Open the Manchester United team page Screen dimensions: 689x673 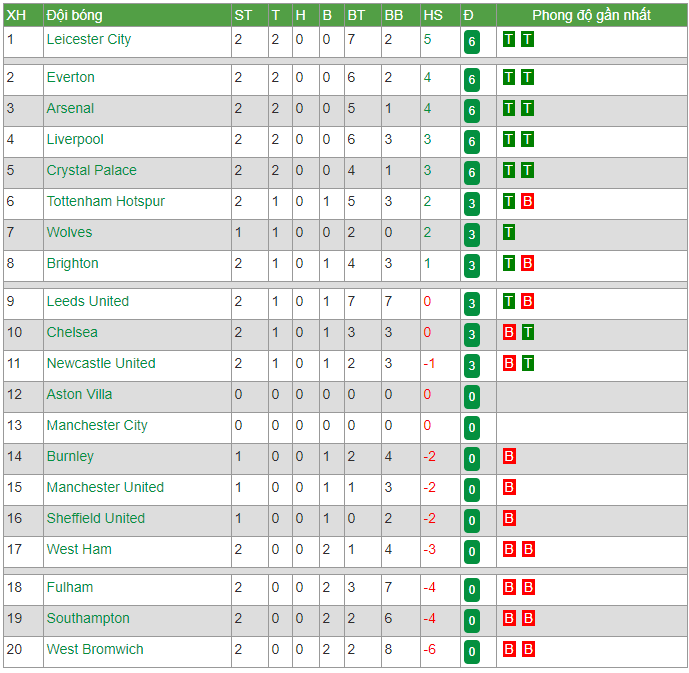[x=105, y=488]
